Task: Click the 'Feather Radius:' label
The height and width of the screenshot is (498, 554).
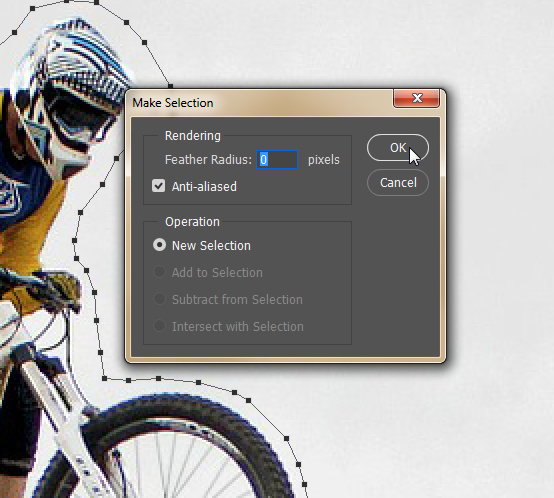Action: [x=208, y=160]
